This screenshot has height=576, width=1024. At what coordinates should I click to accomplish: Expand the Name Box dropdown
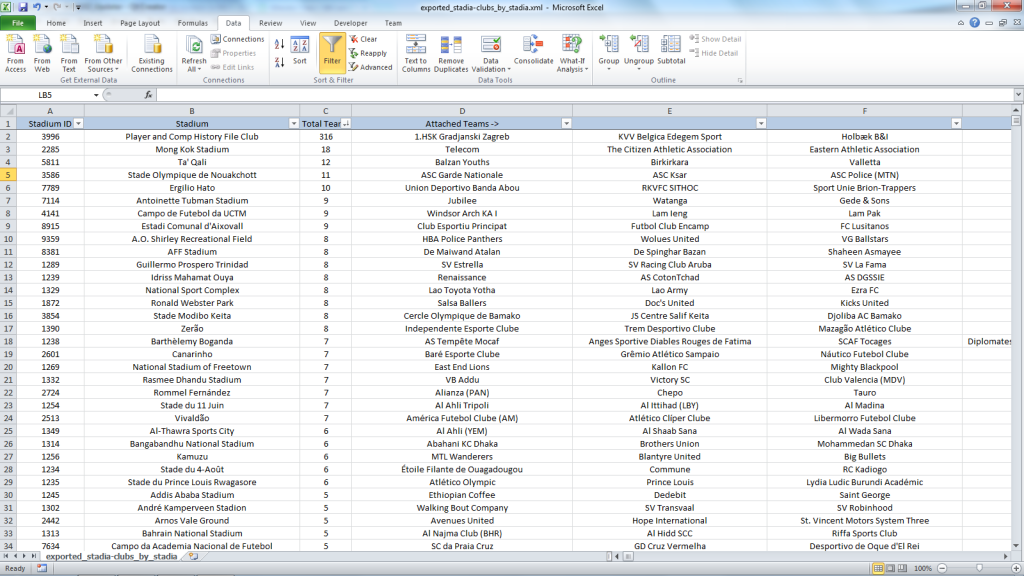pos(96,95)
